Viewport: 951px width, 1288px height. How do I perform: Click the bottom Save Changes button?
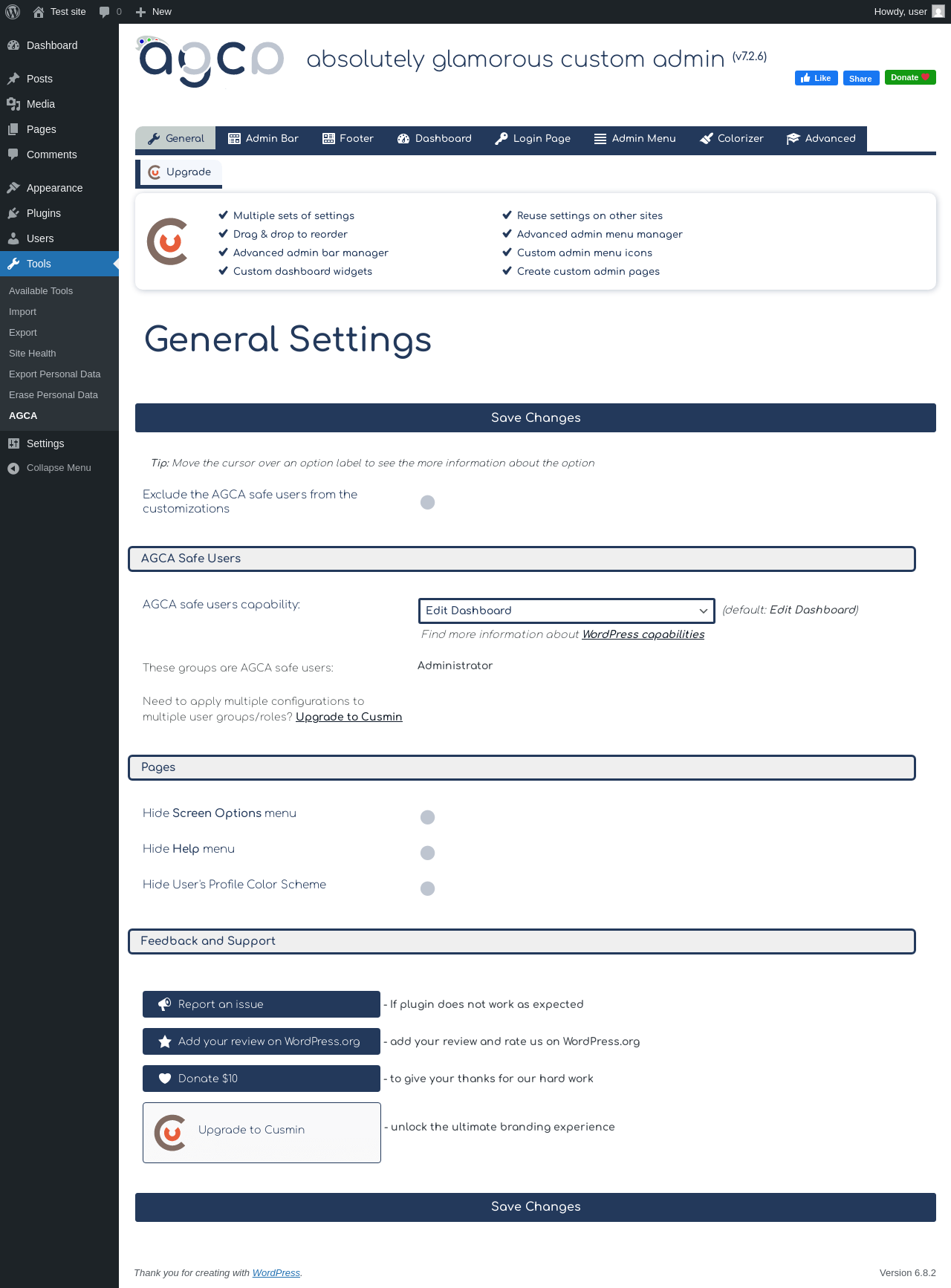[536, 1207]
